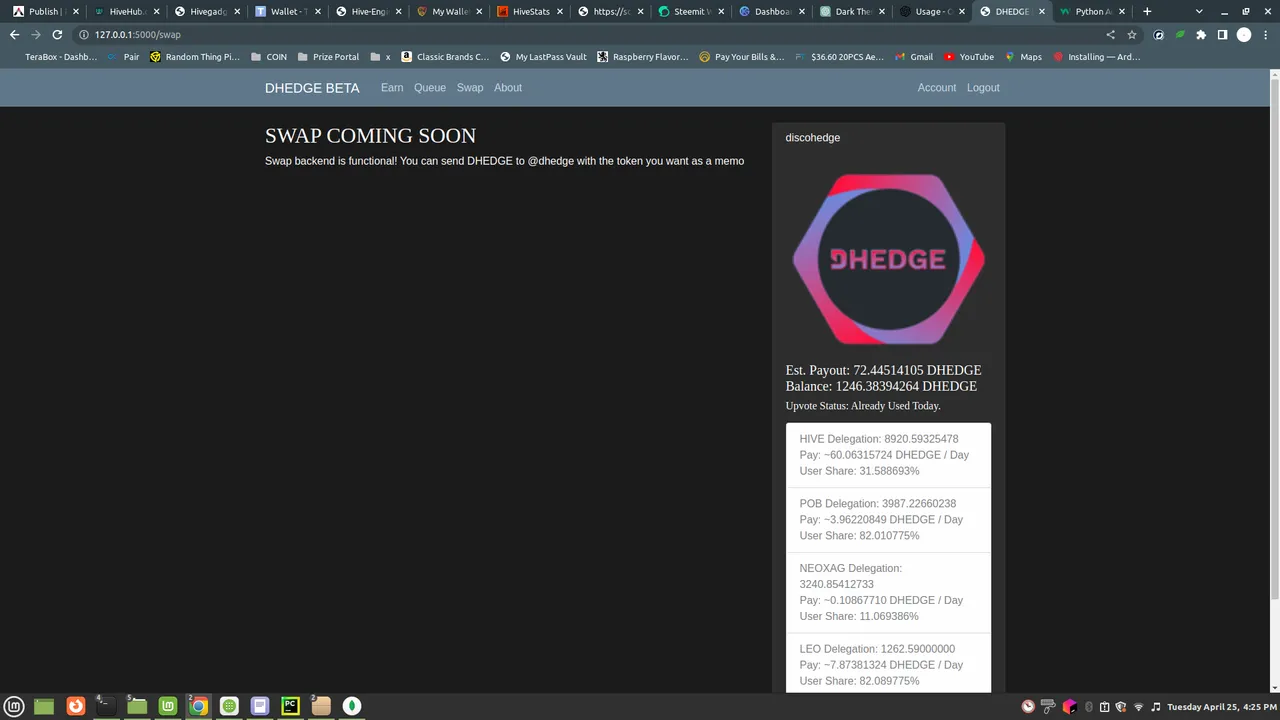Open PyCharm from the taskbar

[290, 706]
